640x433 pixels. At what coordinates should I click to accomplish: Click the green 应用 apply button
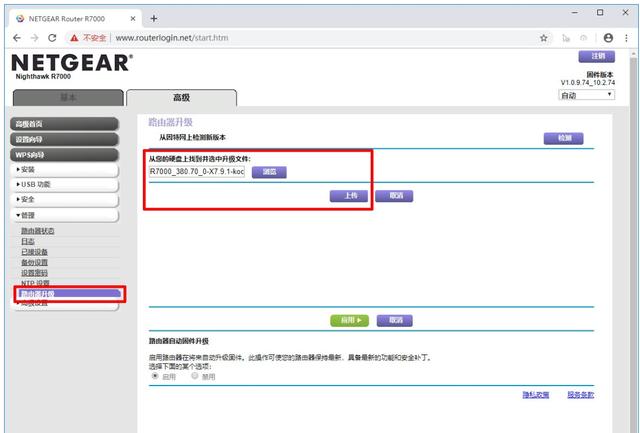(x=349, y=320)
